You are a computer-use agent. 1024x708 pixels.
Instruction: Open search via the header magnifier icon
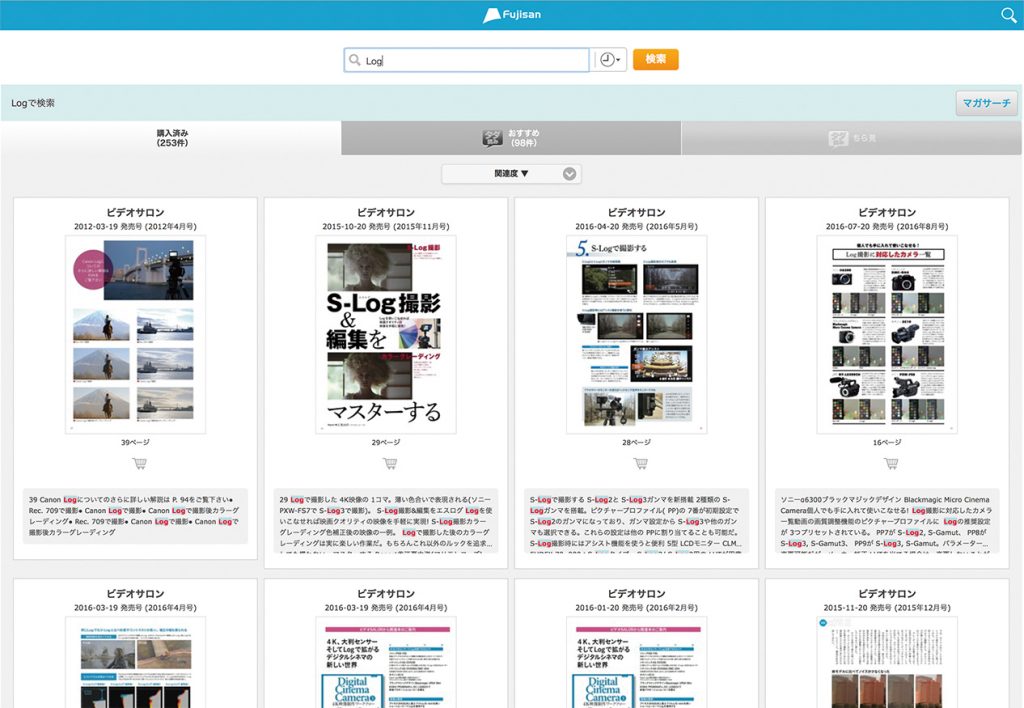(1008, 14)
